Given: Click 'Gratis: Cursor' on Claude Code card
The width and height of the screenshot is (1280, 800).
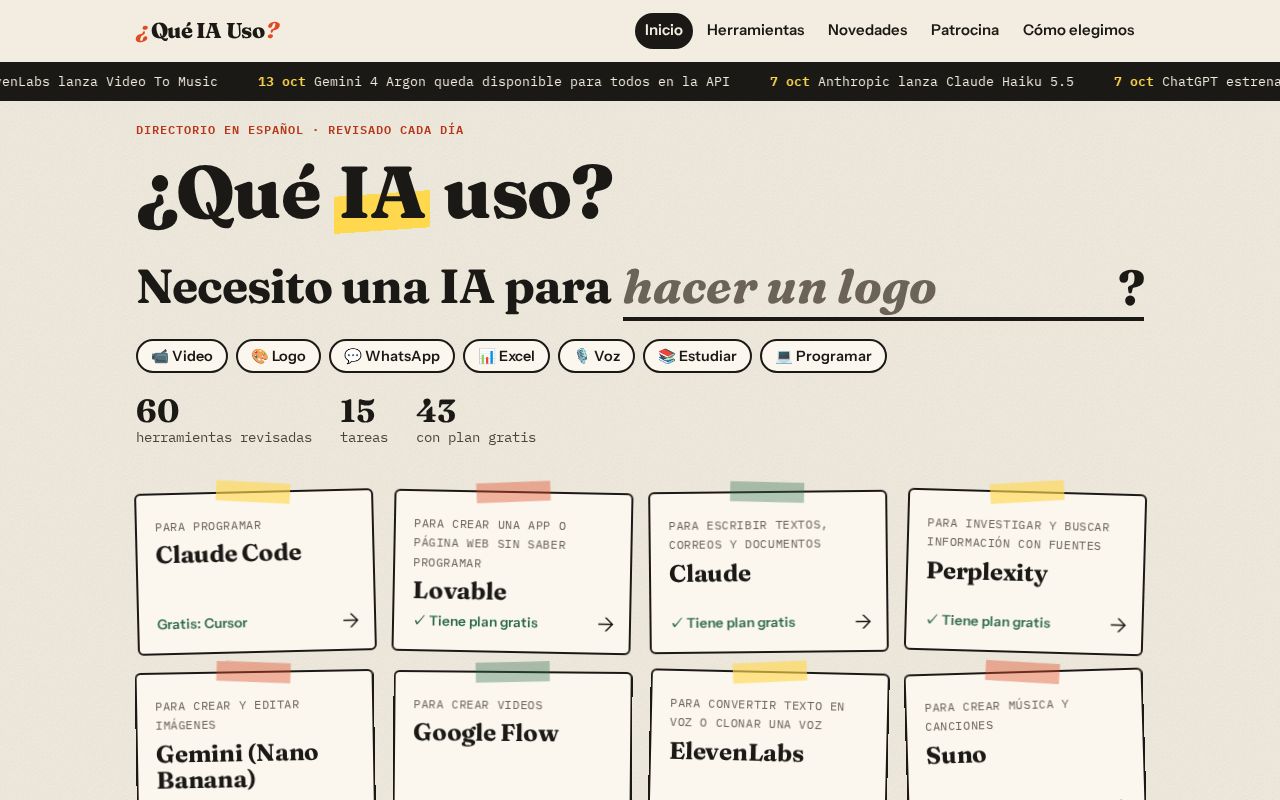Looking at the screenshot, I should (202, 623).
